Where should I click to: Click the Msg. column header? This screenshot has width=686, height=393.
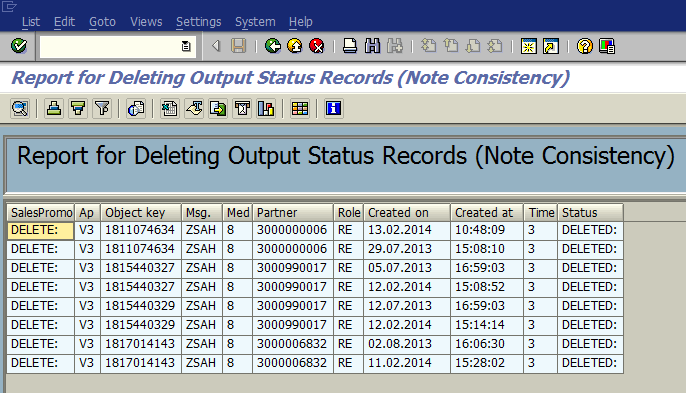click(202, 213)
